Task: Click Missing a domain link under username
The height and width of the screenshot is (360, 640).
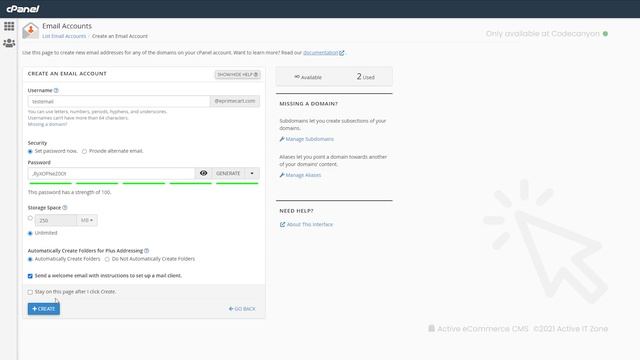Action: pos(47,124)
